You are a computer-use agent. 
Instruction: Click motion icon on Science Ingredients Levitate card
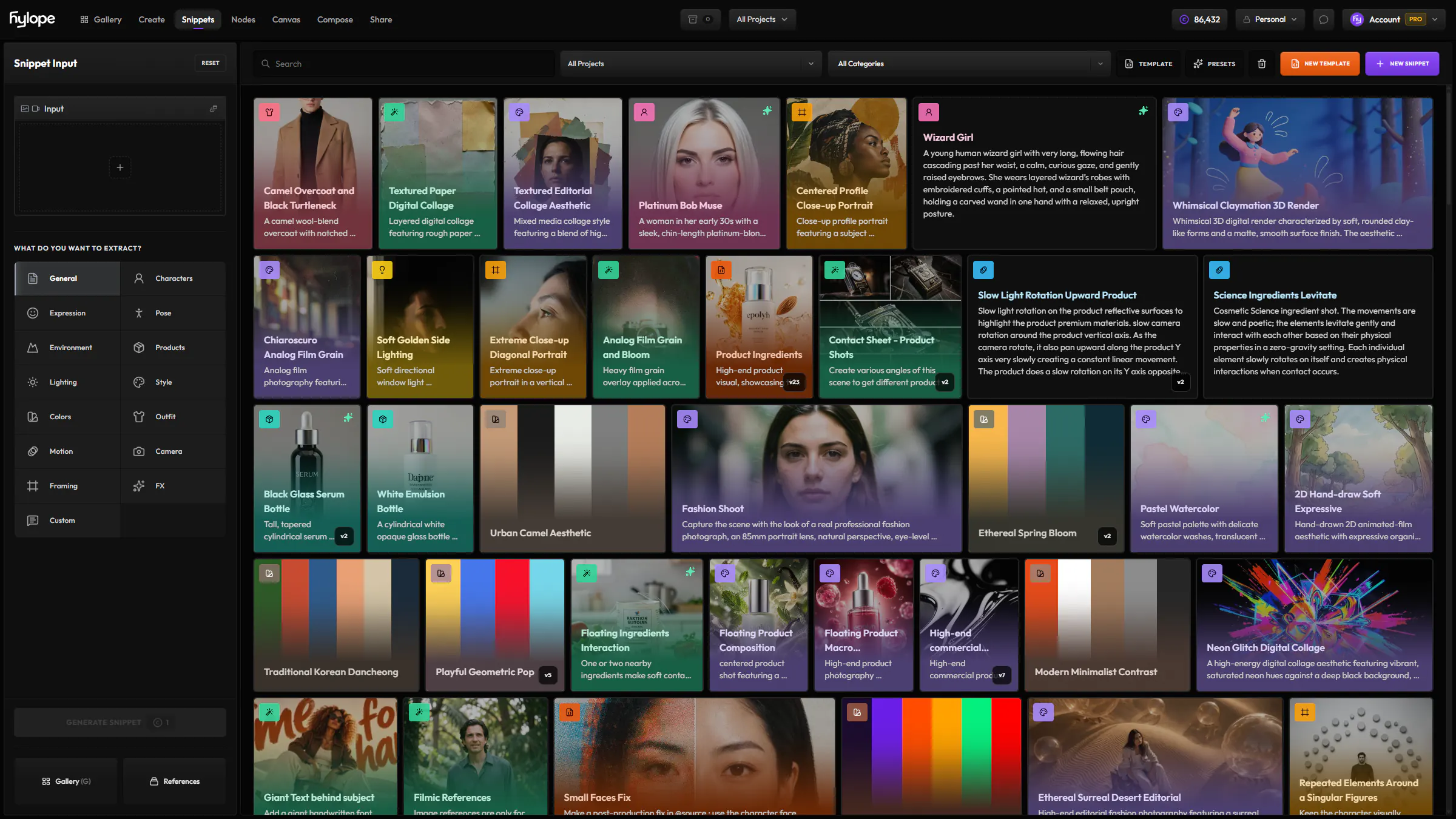coord(1219,270)
